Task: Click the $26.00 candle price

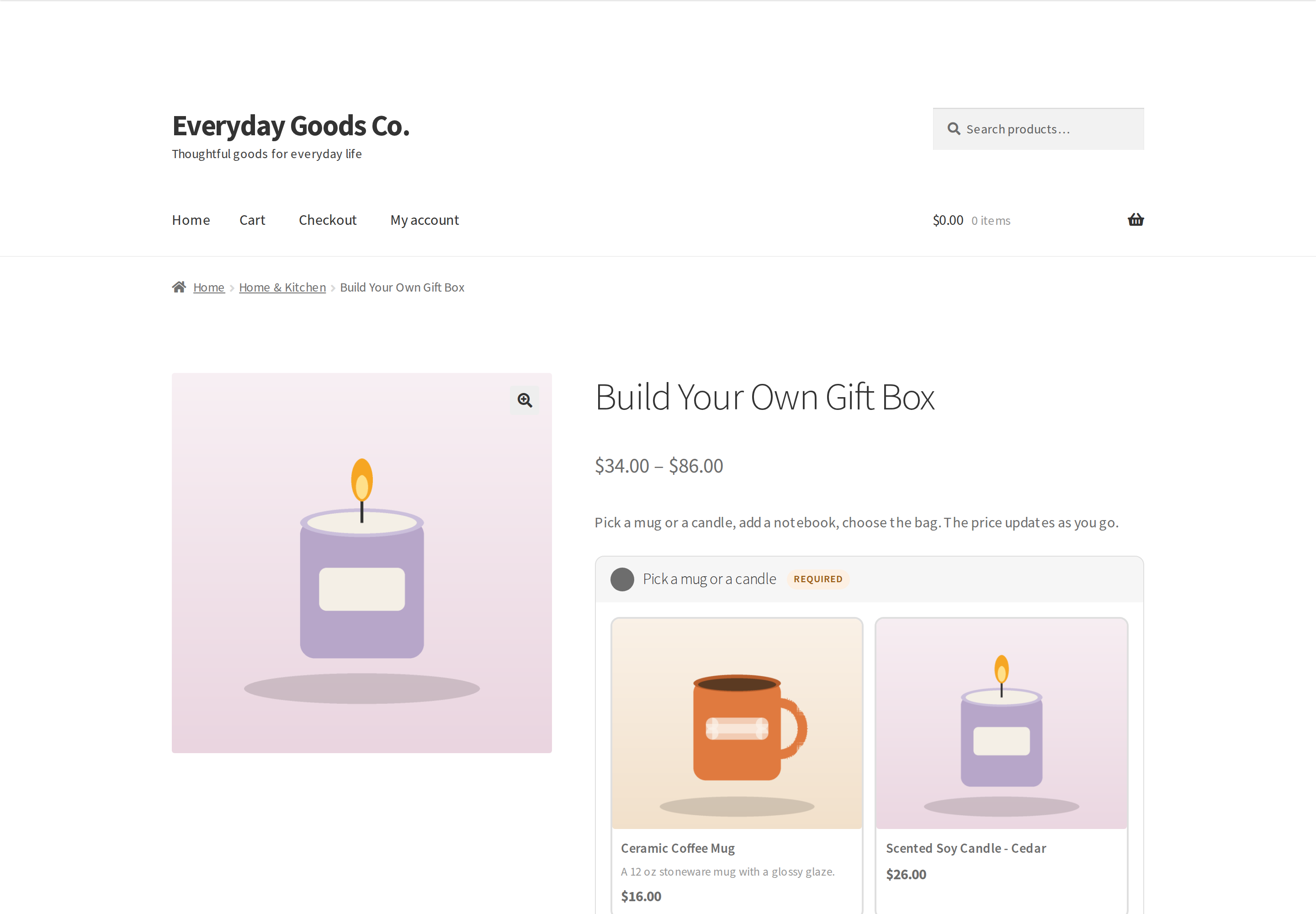Action: [906, 875]
